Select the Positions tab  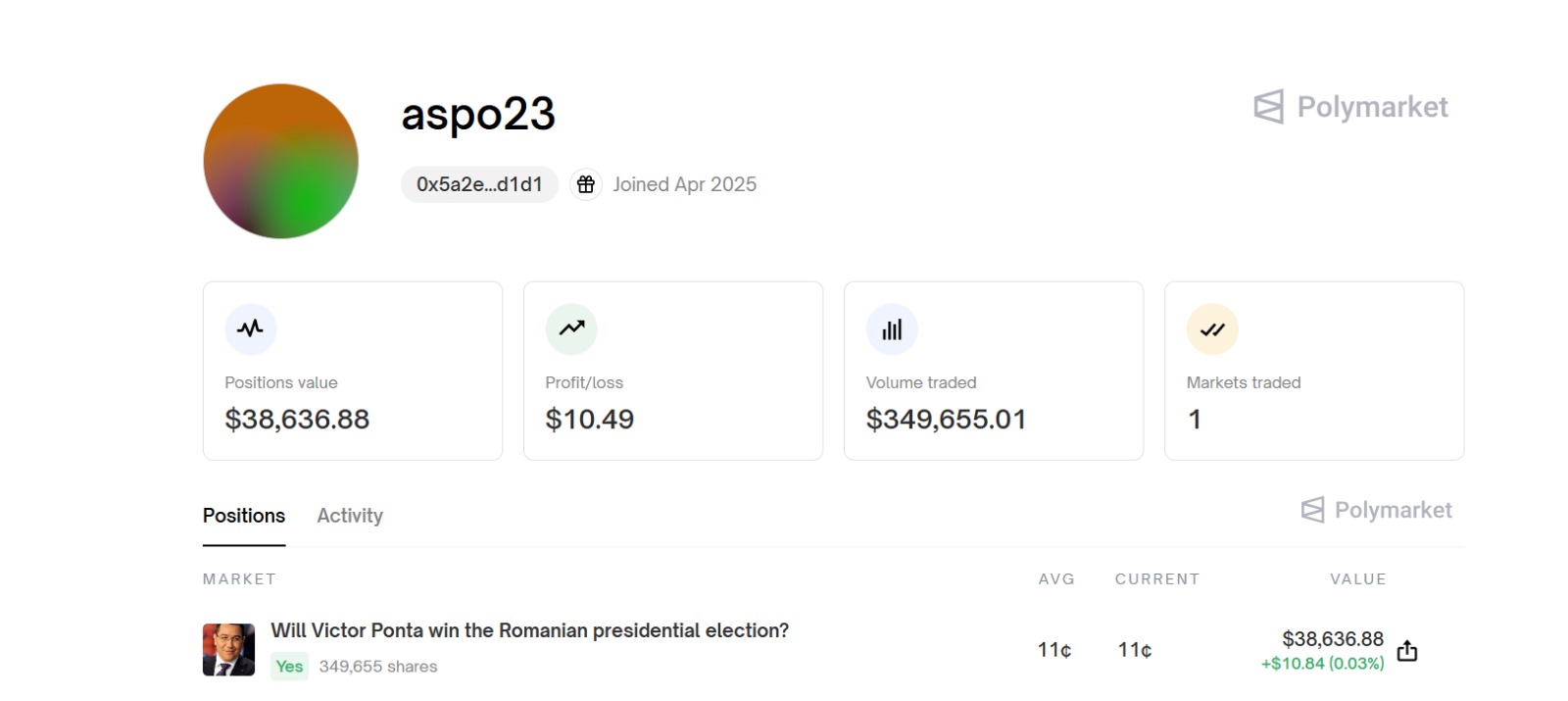pos(244,516)
